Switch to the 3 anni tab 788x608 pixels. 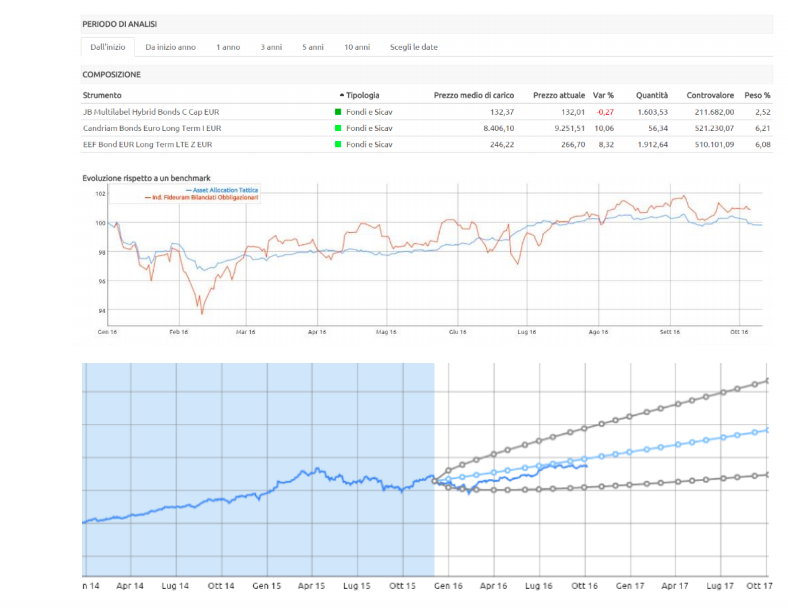tap(271, 47)
